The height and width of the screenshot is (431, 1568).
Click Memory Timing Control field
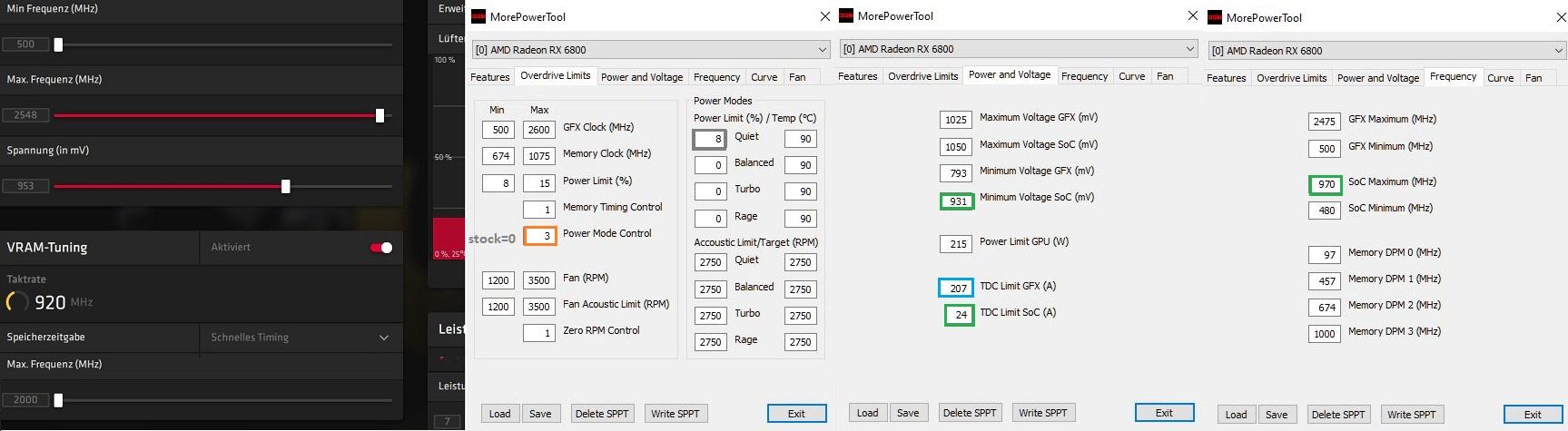(539, 210)
